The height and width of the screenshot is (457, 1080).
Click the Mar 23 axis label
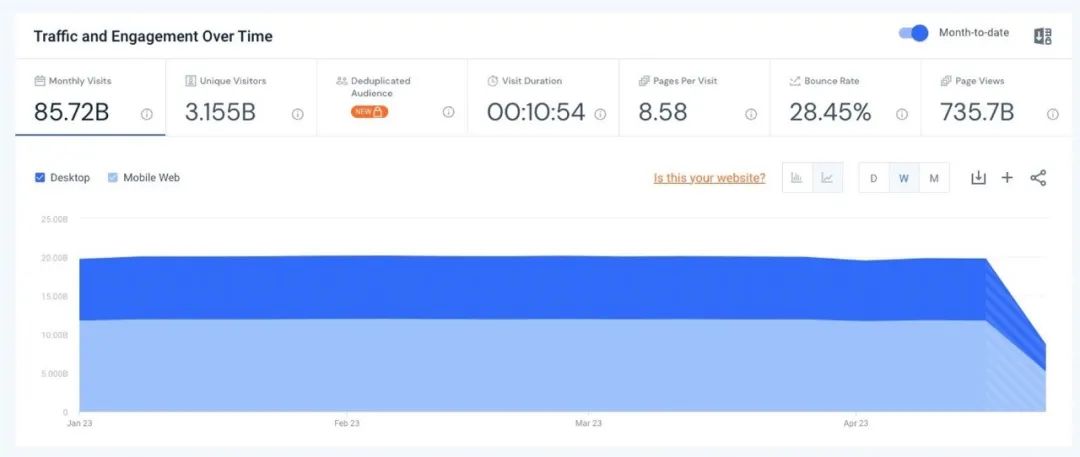[588, 423]
